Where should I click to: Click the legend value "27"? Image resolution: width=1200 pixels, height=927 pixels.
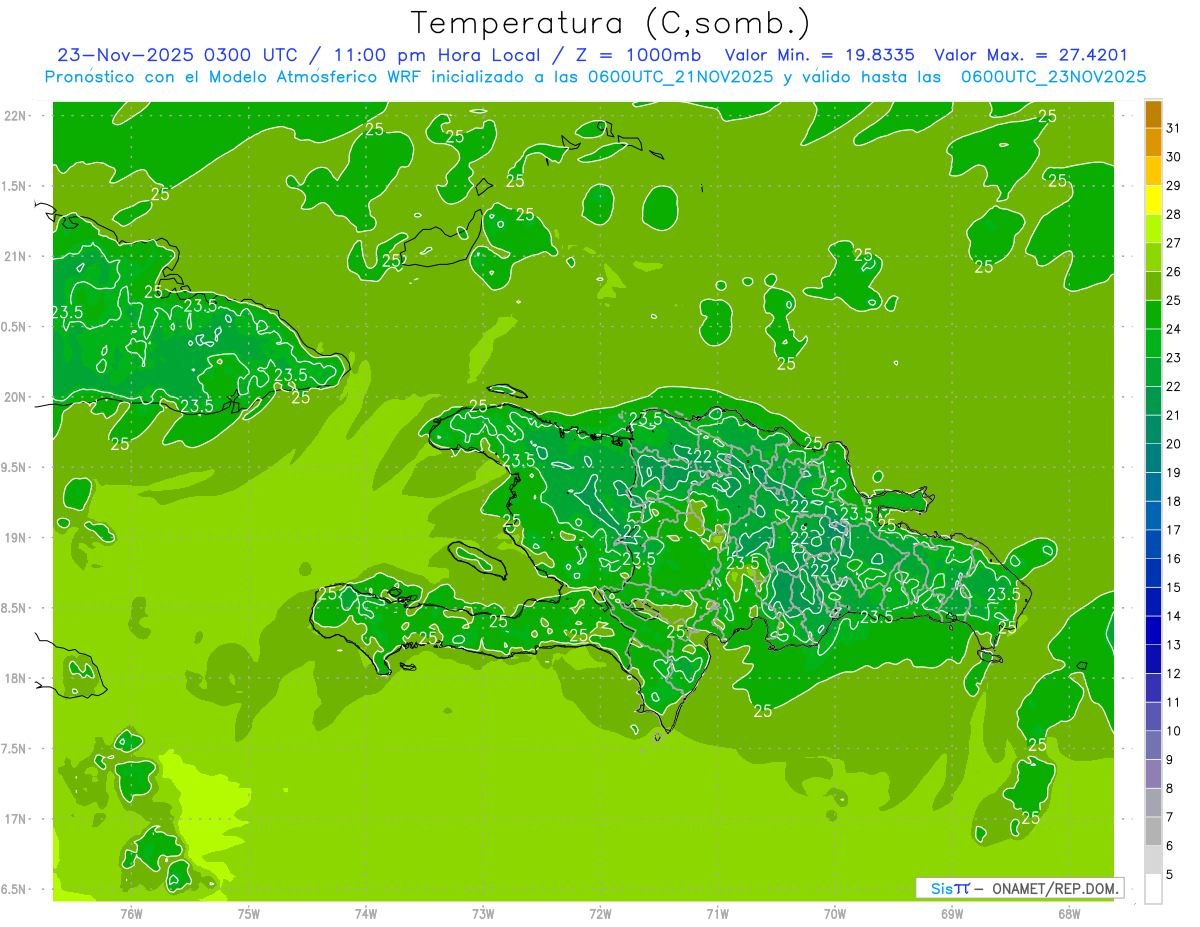pos(1174,243)
